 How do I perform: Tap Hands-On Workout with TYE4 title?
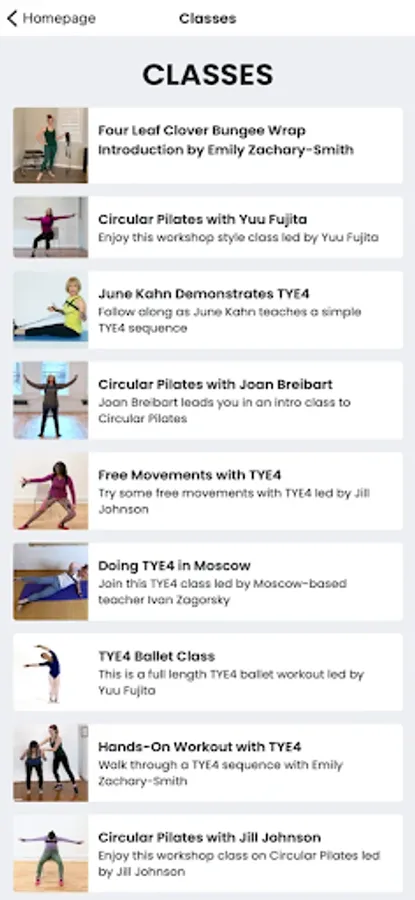(200, 747)
